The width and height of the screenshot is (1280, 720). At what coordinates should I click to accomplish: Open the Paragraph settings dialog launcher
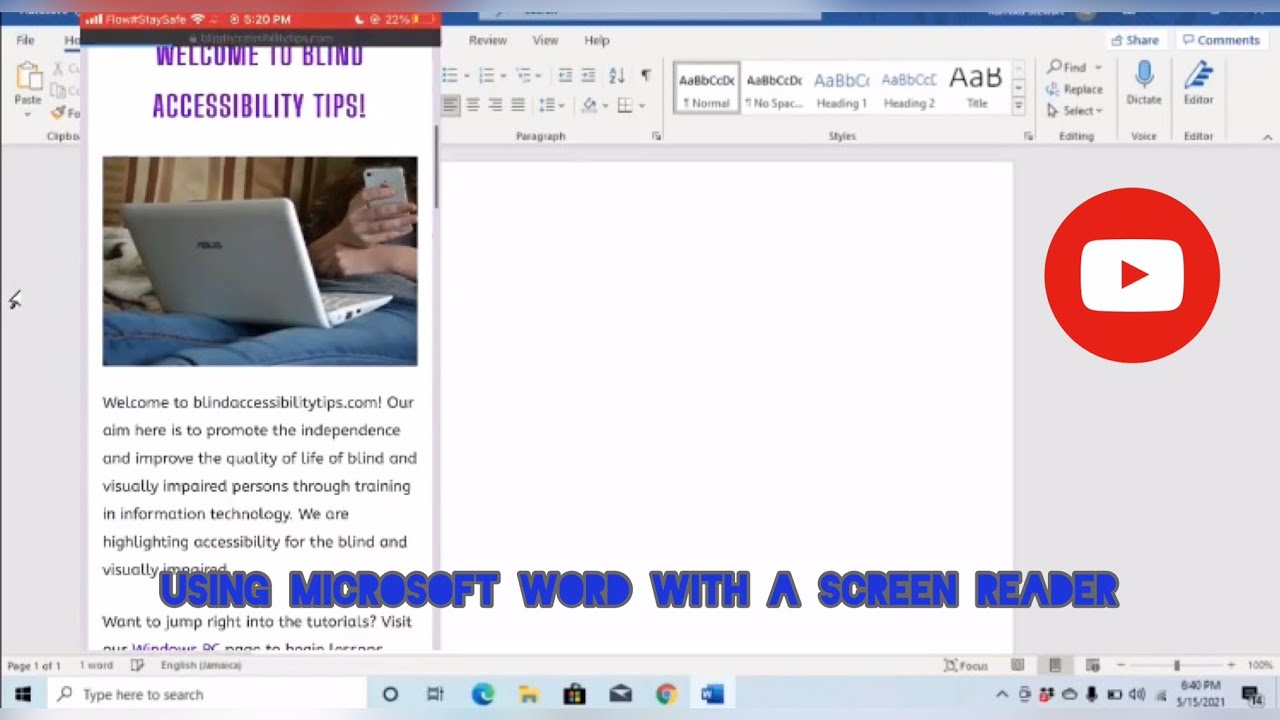pos(657,136)
